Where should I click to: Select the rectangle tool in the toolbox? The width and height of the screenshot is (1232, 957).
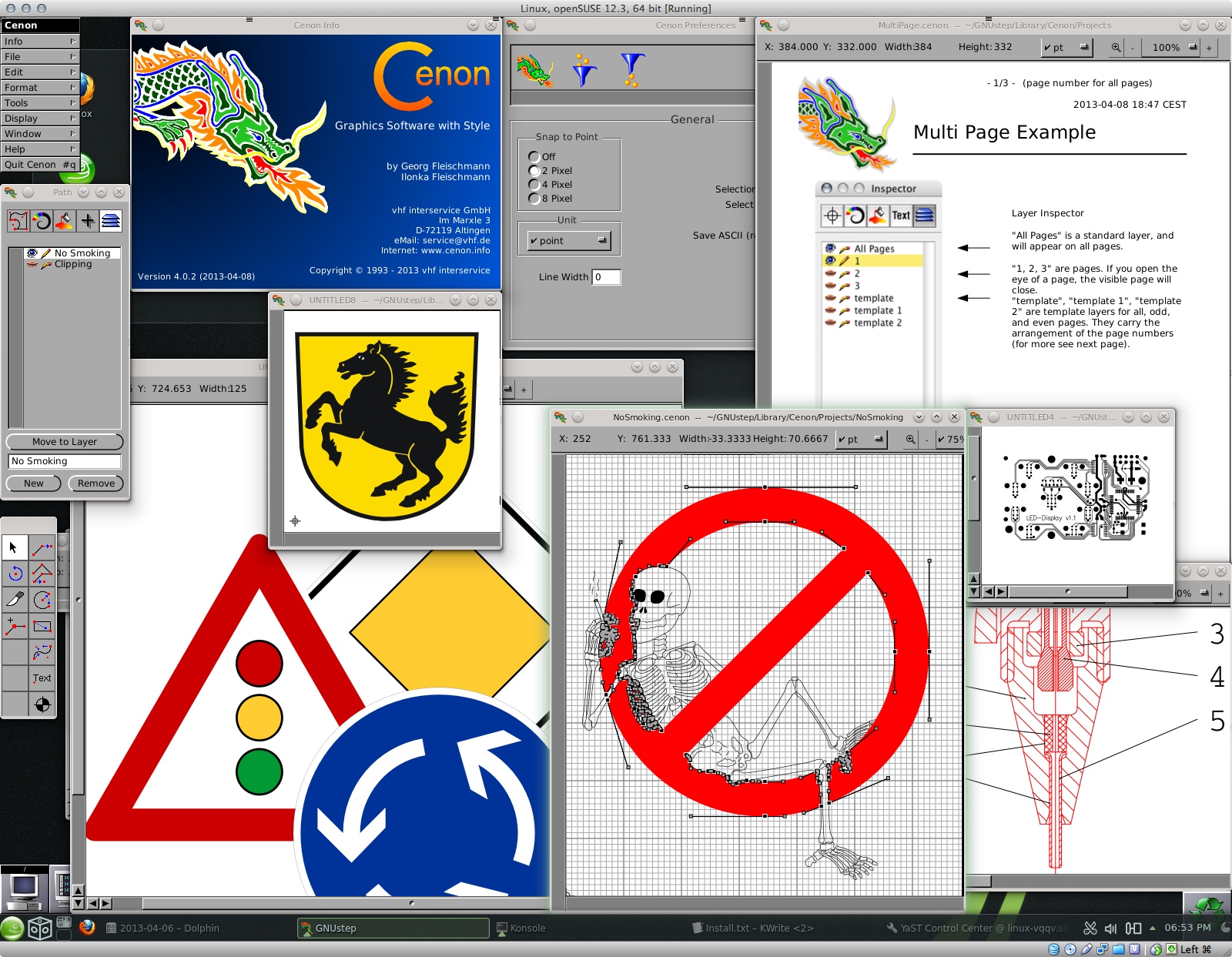click(x=42, y=627)
